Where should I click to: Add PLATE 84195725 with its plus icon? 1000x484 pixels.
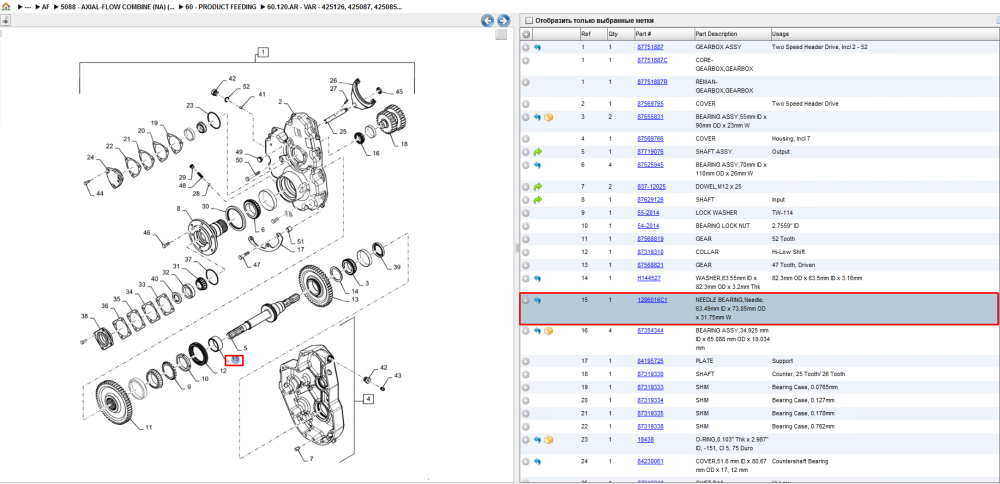pos(526,361)
